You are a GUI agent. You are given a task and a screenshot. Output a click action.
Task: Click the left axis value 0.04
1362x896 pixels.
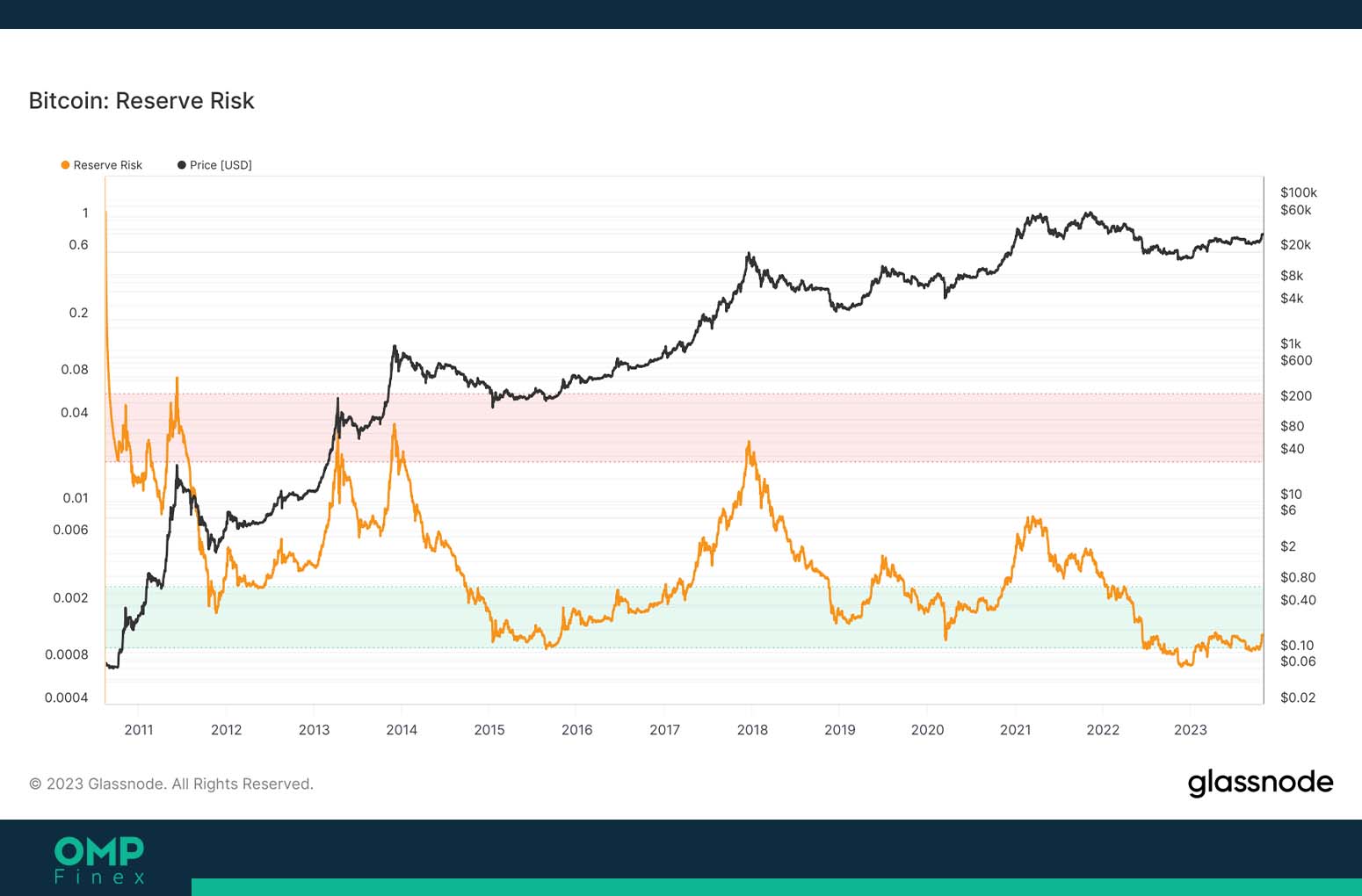point(75,413)
